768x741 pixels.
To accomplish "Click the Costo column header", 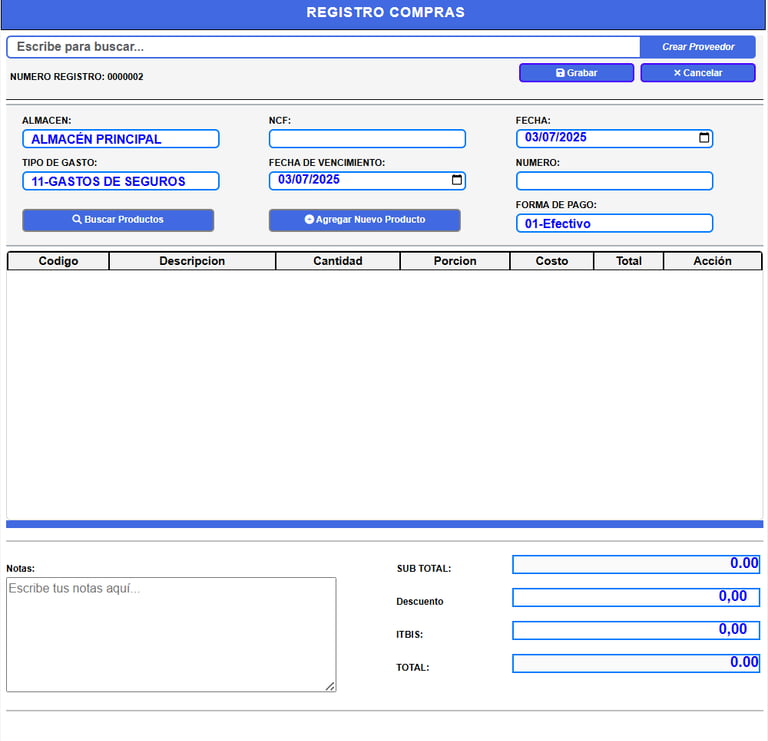I will click(x=552, y=261).
